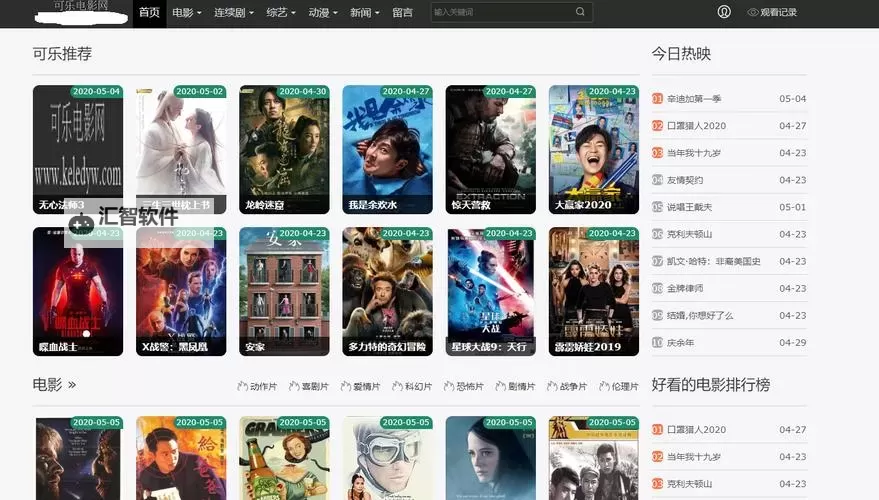Open the 安家 poster
Screen dimensions: 879x500
click(284, 291)
